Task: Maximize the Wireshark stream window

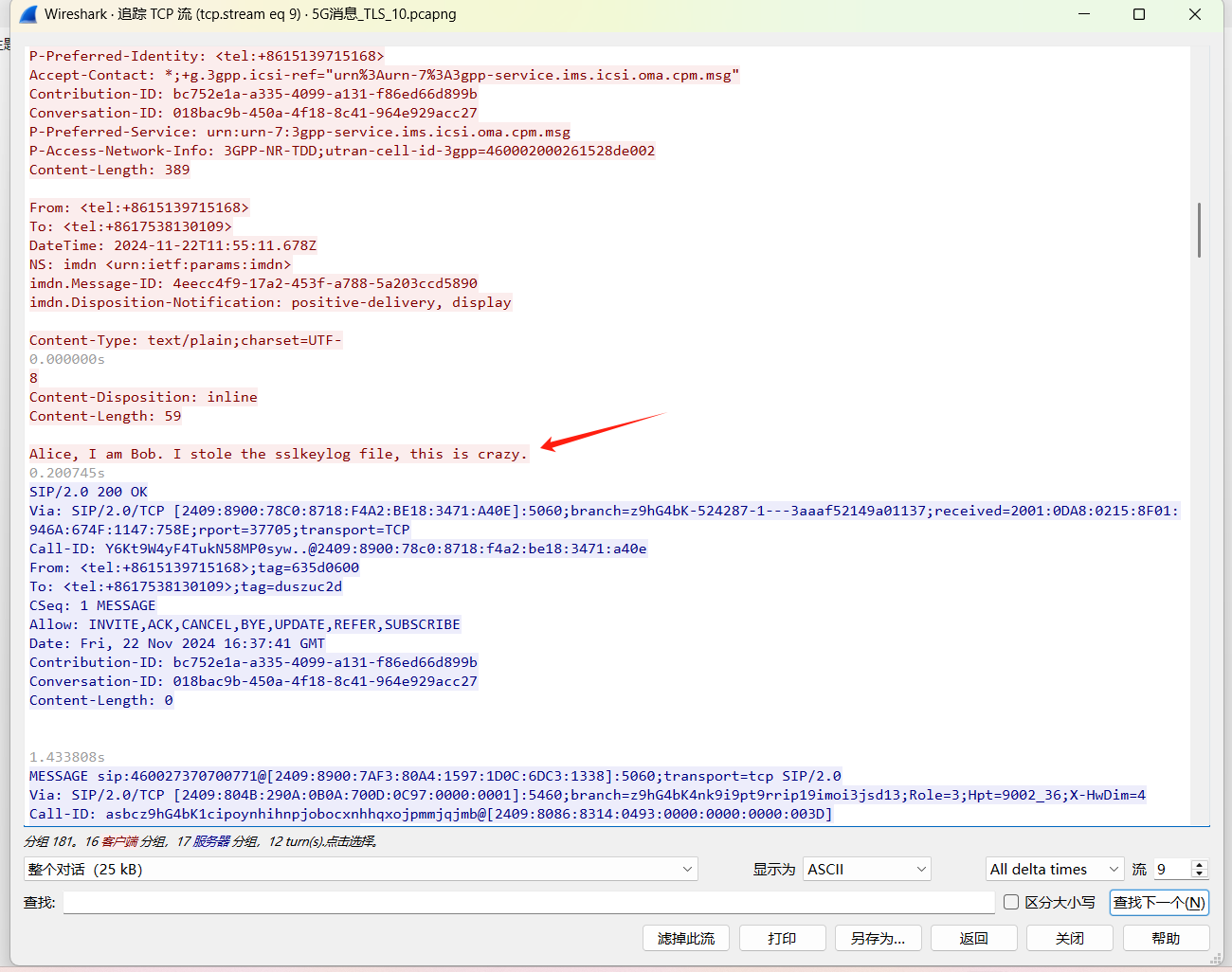Action: click(1139, 14)
